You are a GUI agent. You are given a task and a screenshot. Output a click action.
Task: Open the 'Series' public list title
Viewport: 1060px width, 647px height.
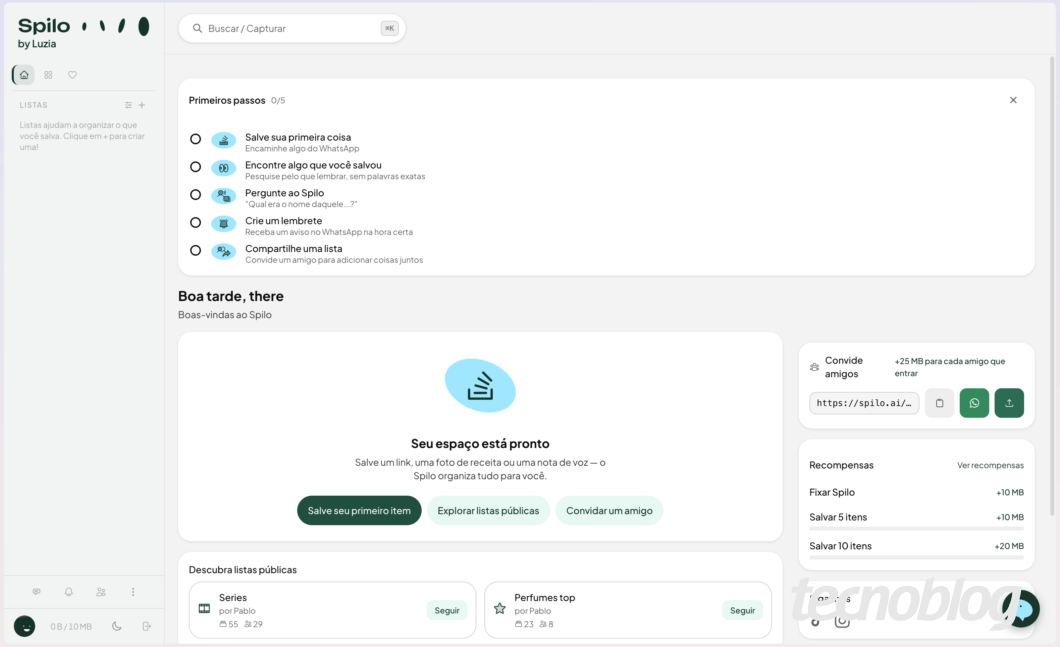click(233, 598)
